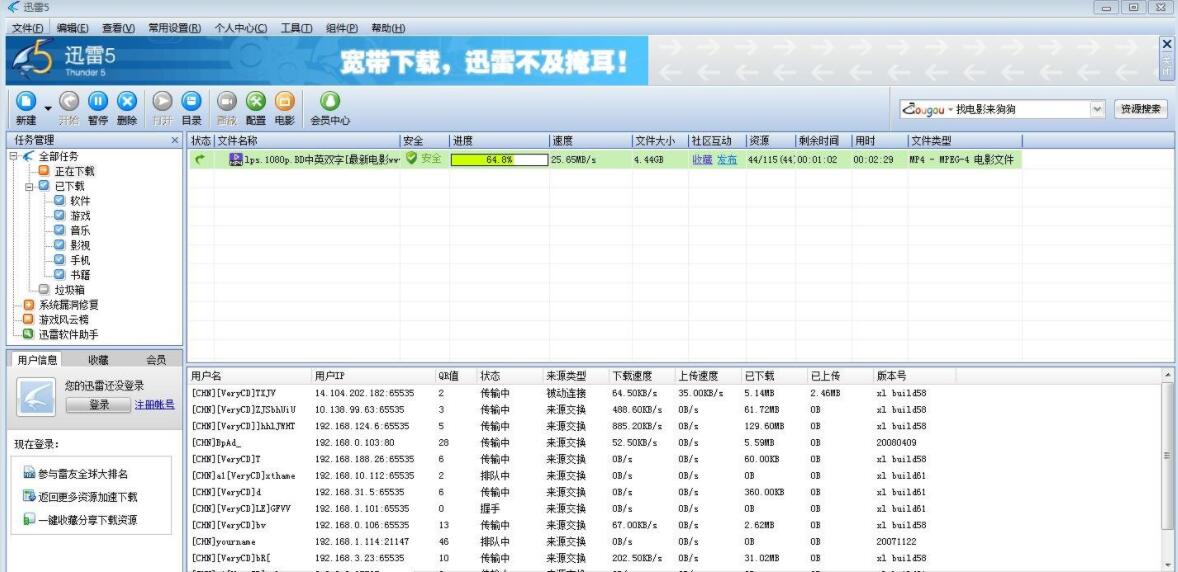Click the 删除 delete icon
1178x572 pixels.
tap(127, 101)
